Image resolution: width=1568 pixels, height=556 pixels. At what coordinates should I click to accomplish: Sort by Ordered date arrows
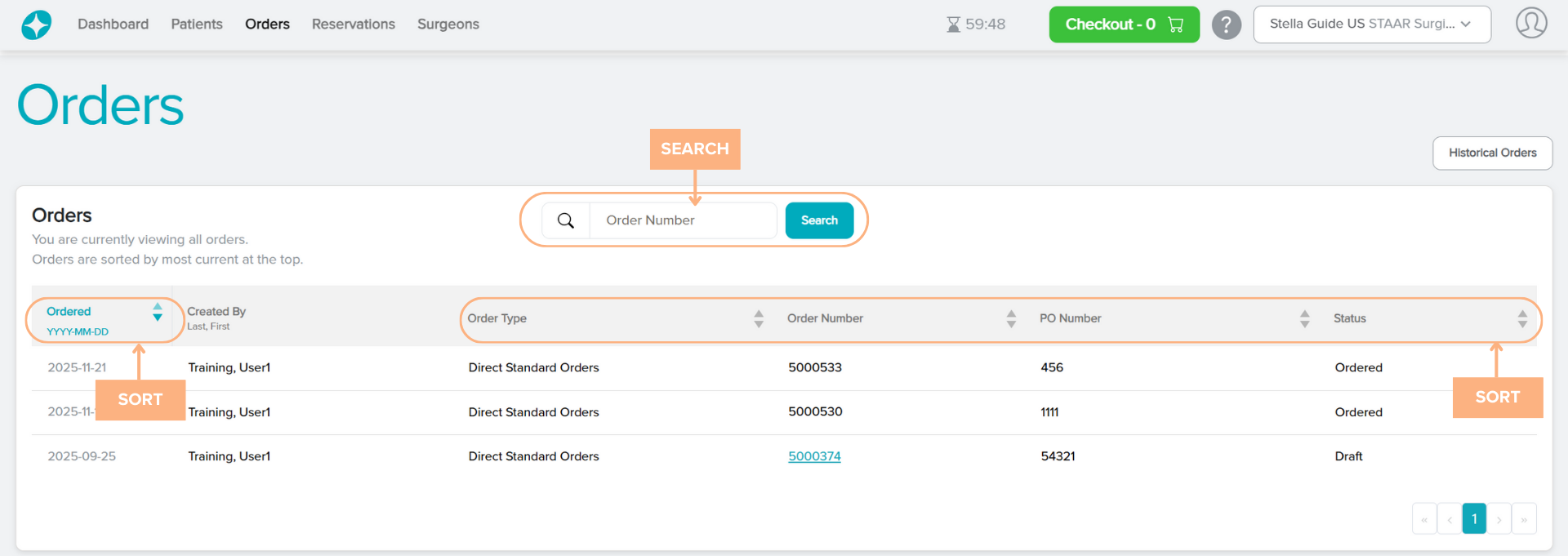coord(158,312)
